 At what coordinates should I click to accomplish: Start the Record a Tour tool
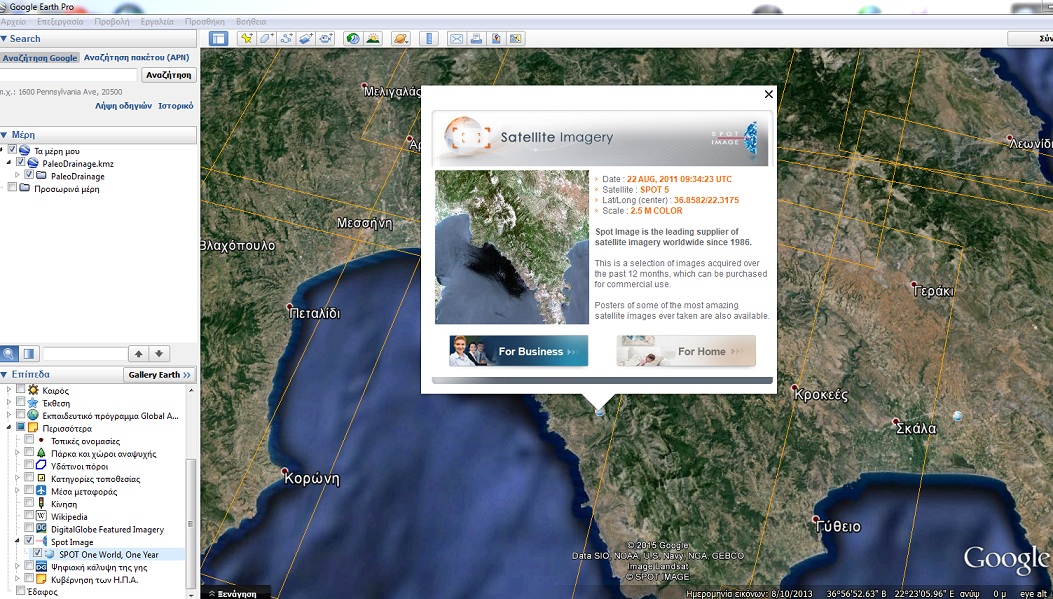coord(326,38)
